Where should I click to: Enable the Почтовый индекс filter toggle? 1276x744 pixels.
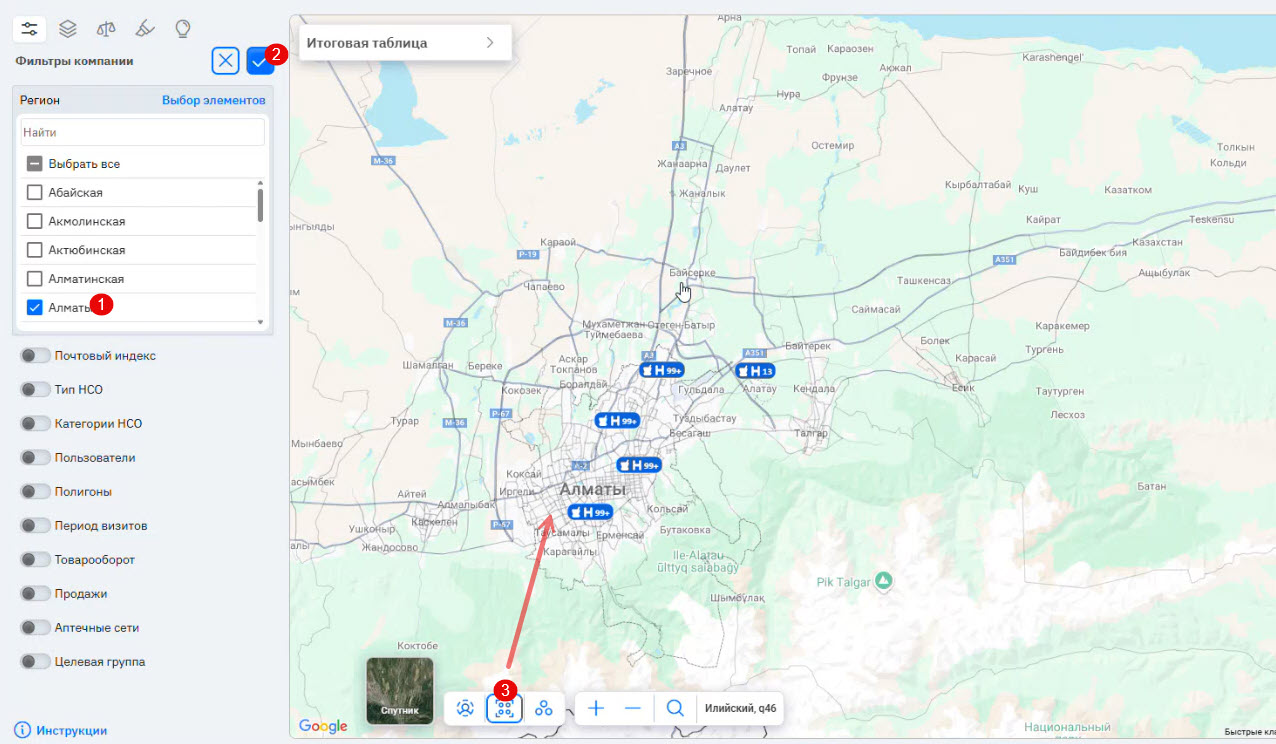(35, 355)
